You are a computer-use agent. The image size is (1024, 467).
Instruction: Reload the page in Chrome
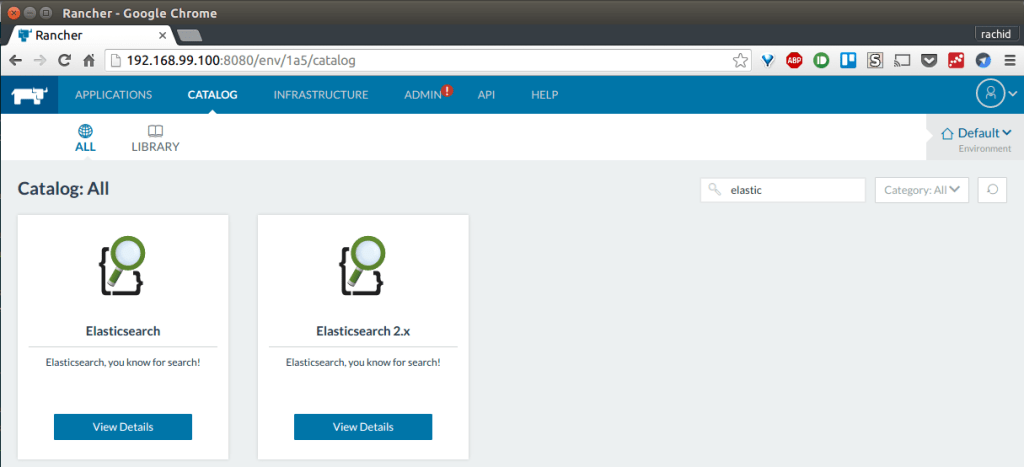(x=65, y=61)
